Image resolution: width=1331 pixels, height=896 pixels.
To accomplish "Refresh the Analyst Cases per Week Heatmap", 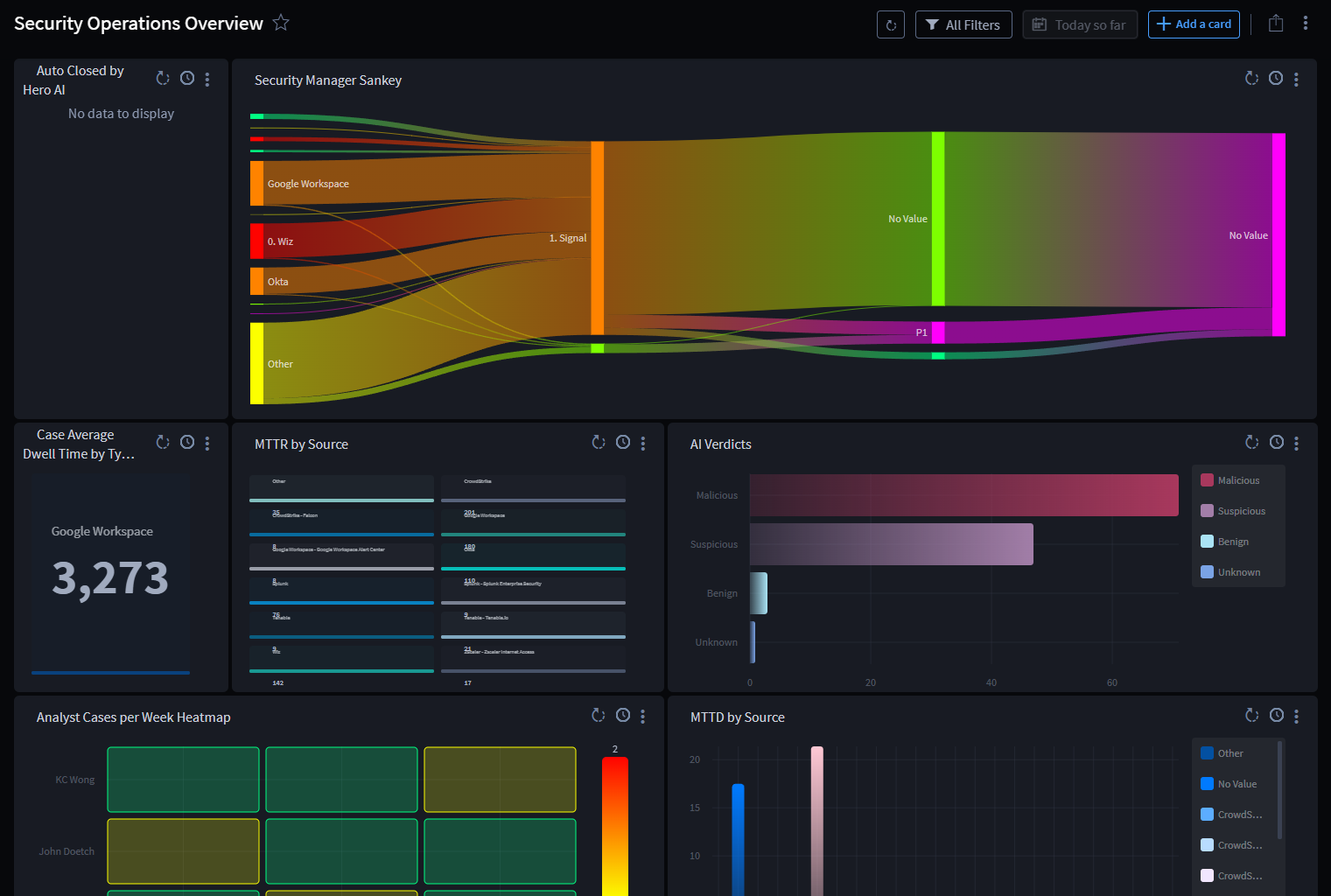I will click(x=599, y=716).
